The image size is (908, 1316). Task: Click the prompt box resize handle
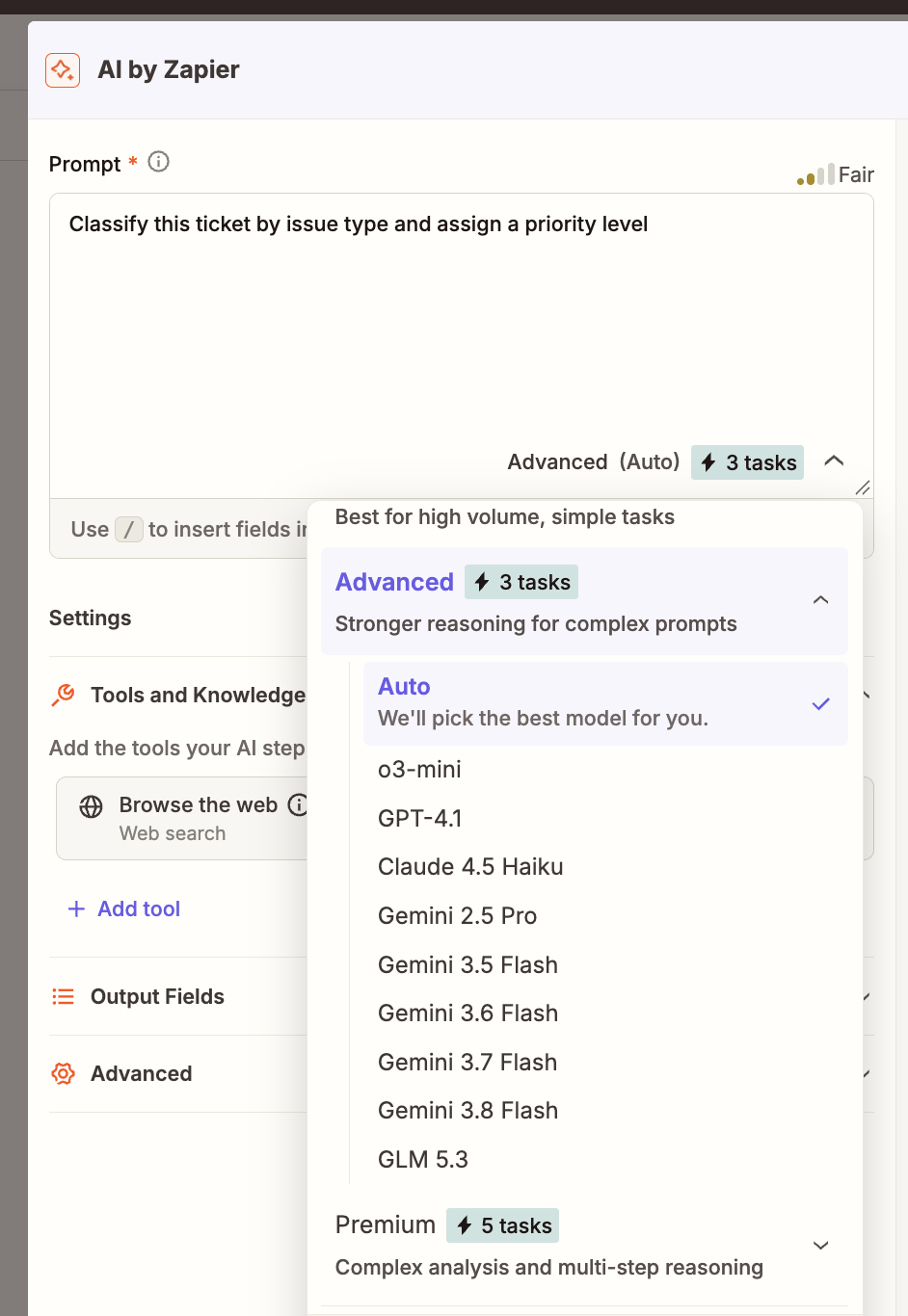(x=863, y=488)
